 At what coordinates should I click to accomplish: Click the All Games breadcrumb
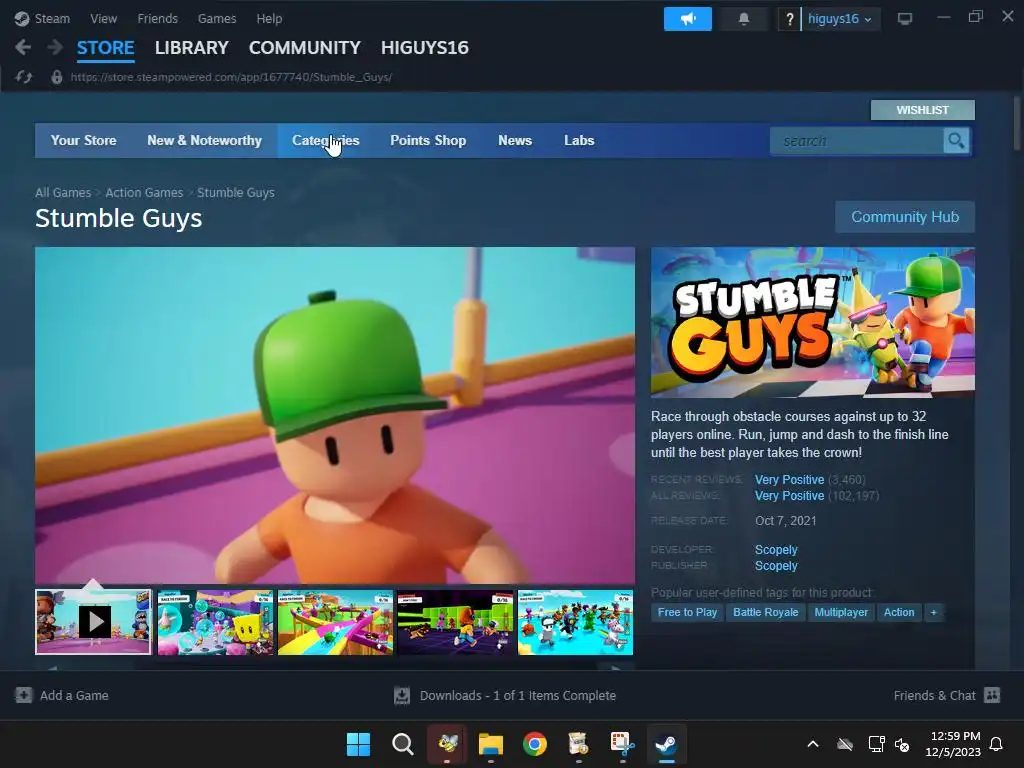click(x=63, y=193)
